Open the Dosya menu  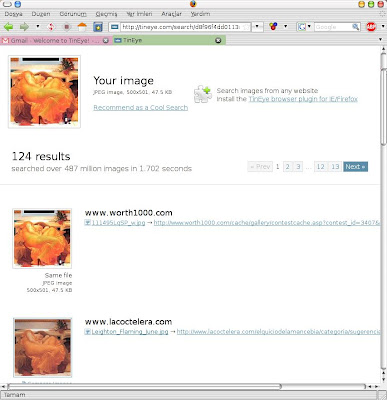(14, 14)
